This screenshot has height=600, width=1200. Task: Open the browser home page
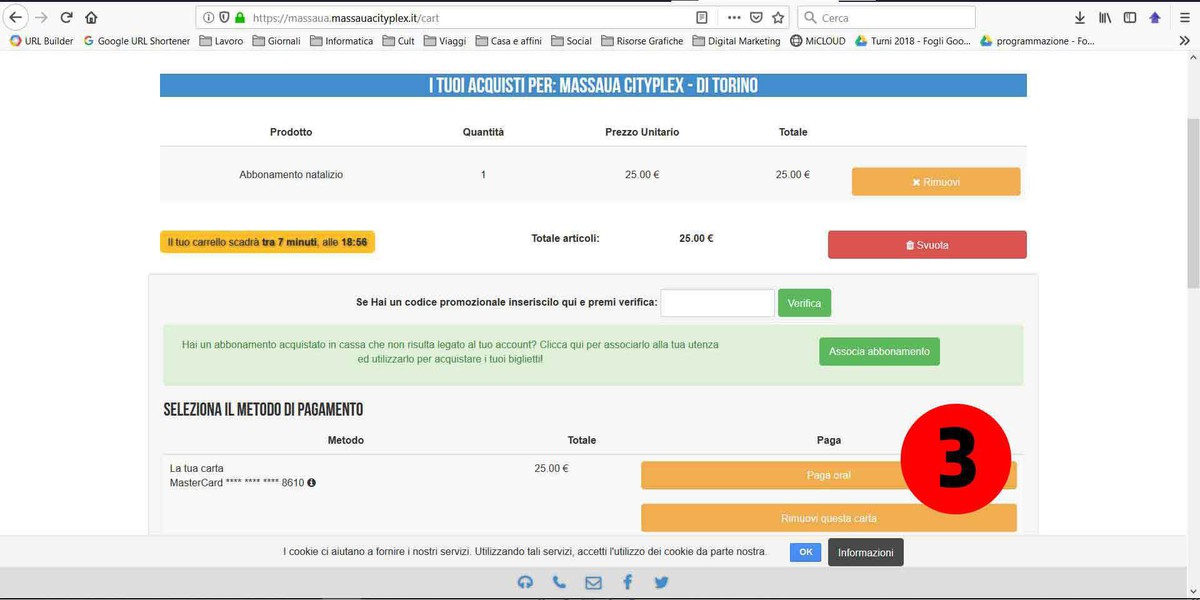click(x=92, y=17)
